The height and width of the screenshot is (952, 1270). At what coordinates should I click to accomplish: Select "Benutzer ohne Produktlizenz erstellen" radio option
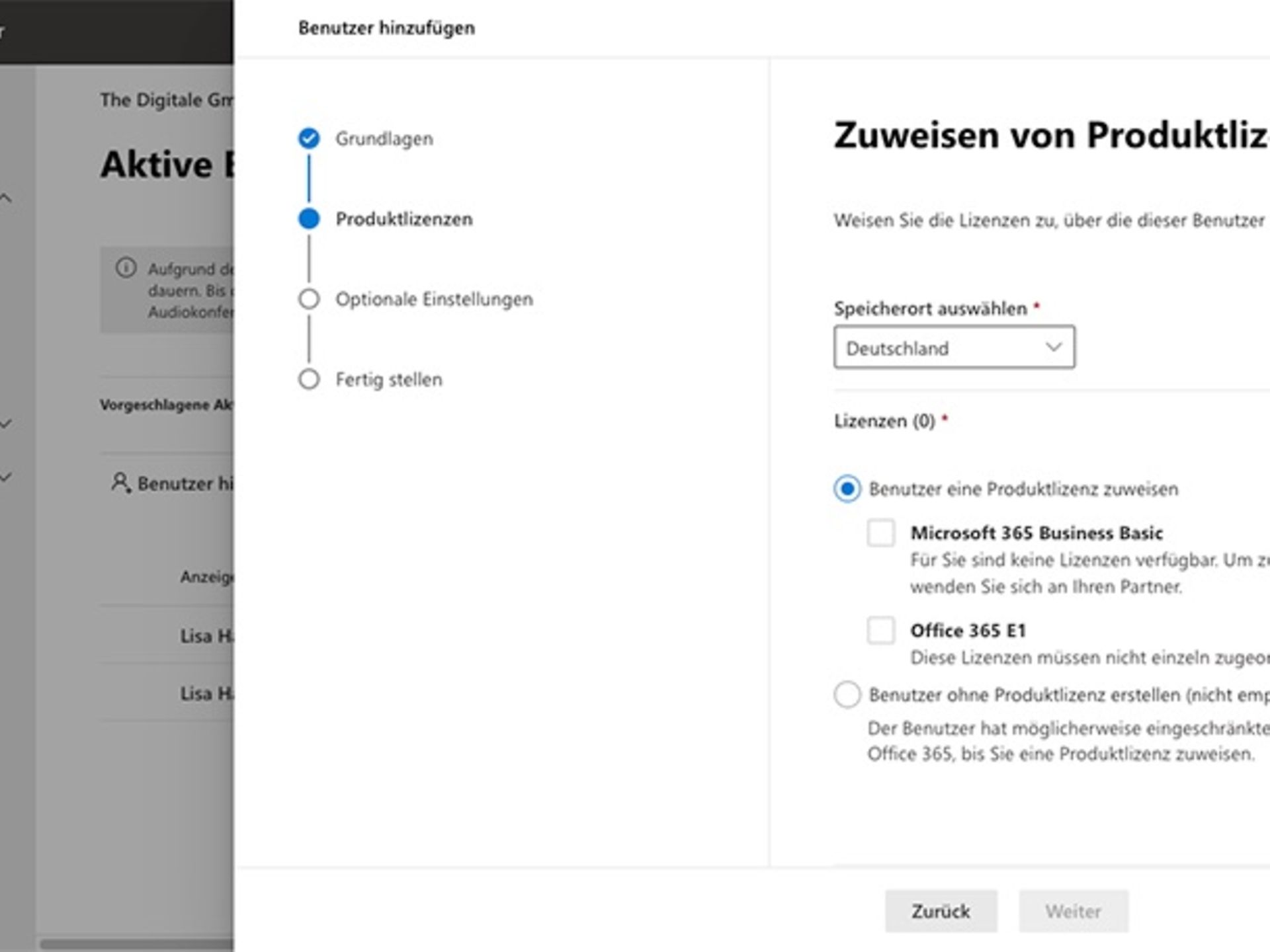tap(847, 695)
